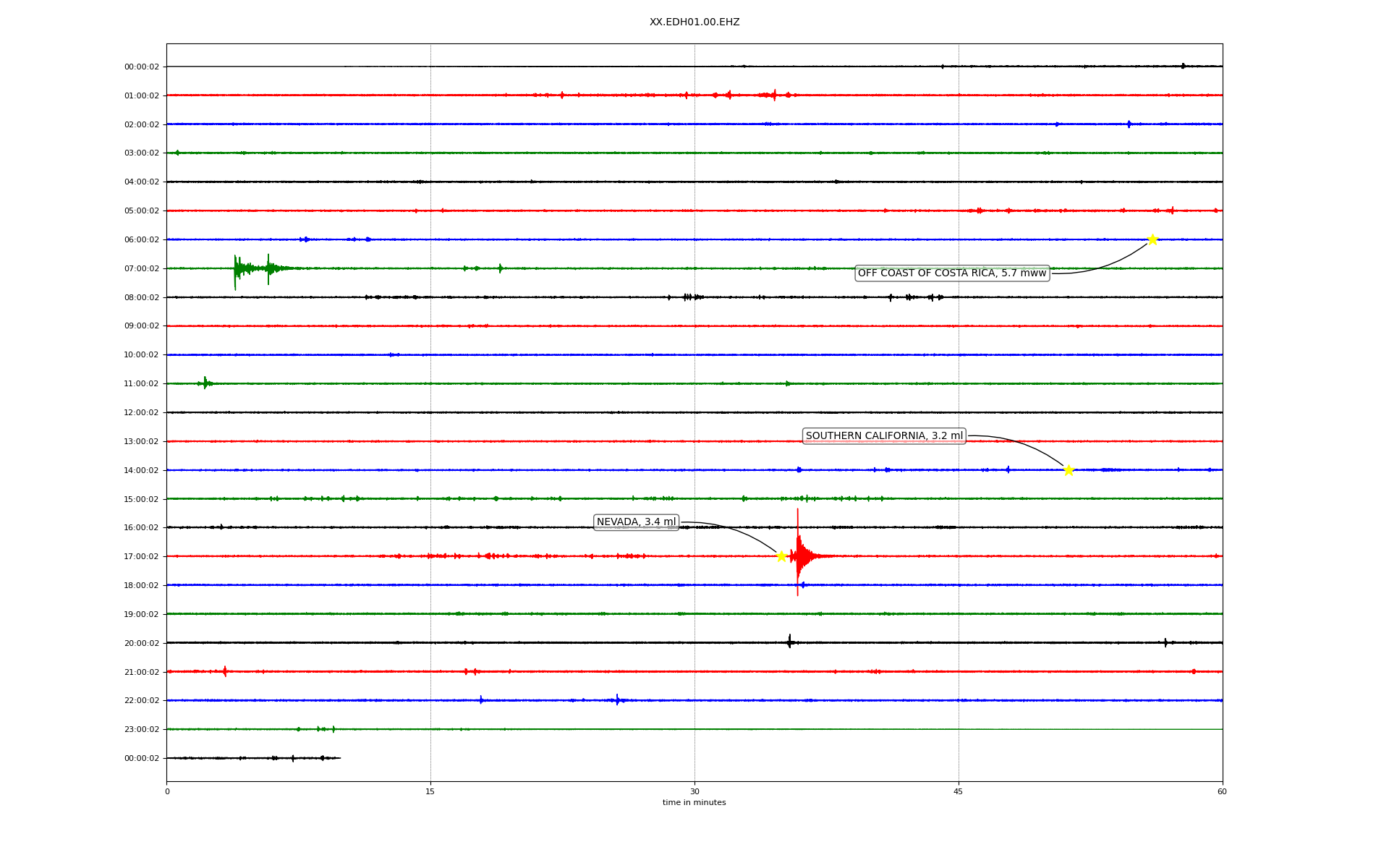Click the 'time in minutes' axis label
This screenshot has height=868, width=1389.
(x=694, y=802)
